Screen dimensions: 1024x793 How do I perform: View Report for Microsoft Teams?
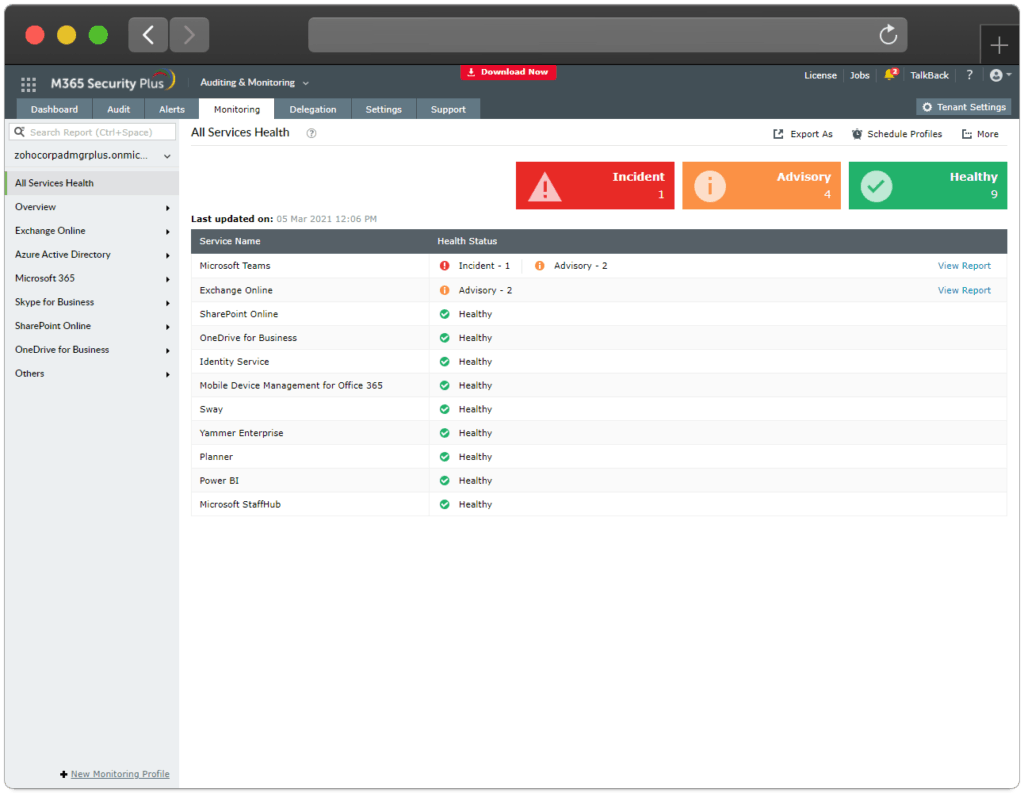pos(964,266)
